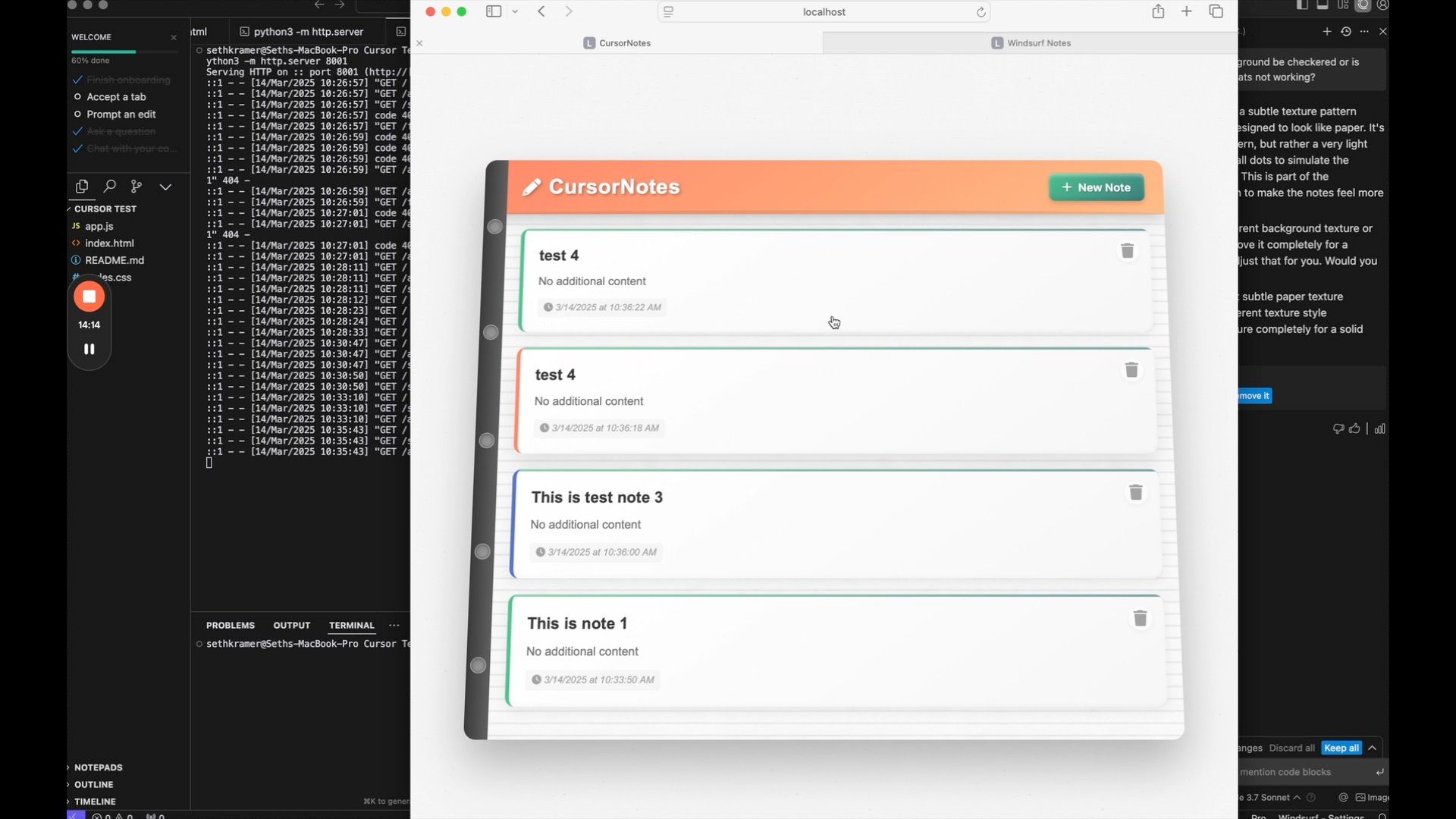Select the 'Accept a tab' onboarding step
1456x819 pixels.
point(116,97)
